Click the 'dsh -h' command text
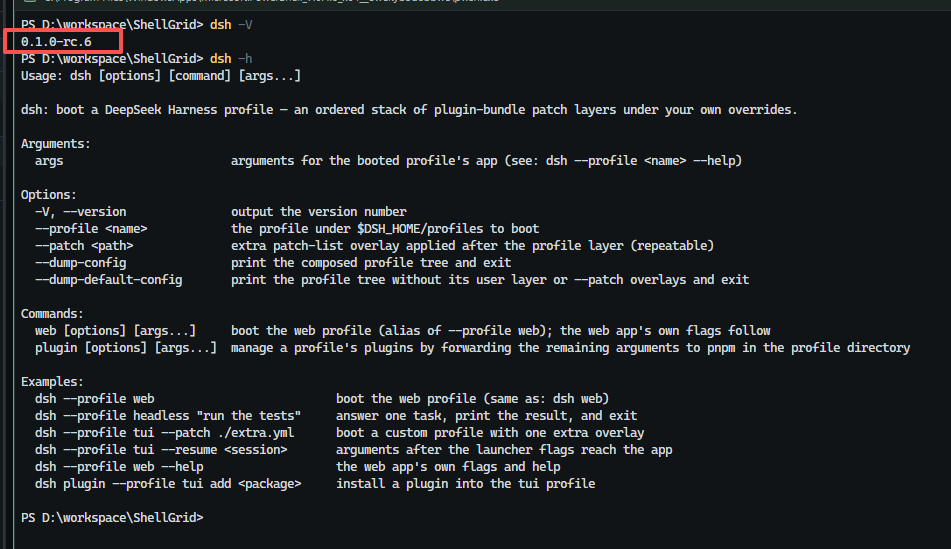The image size is (951, 549). coord(231,59)
